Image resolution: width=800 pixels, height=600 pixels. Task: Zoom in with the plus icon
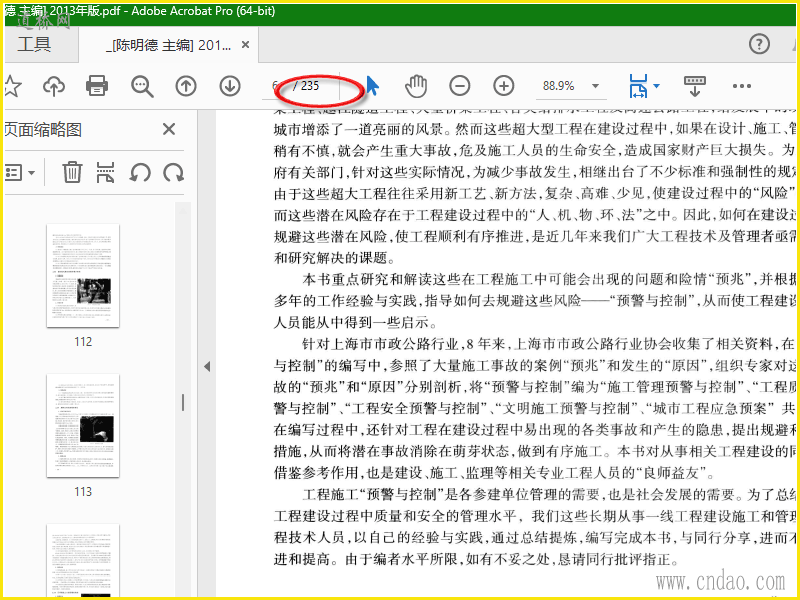click(504, 86)
